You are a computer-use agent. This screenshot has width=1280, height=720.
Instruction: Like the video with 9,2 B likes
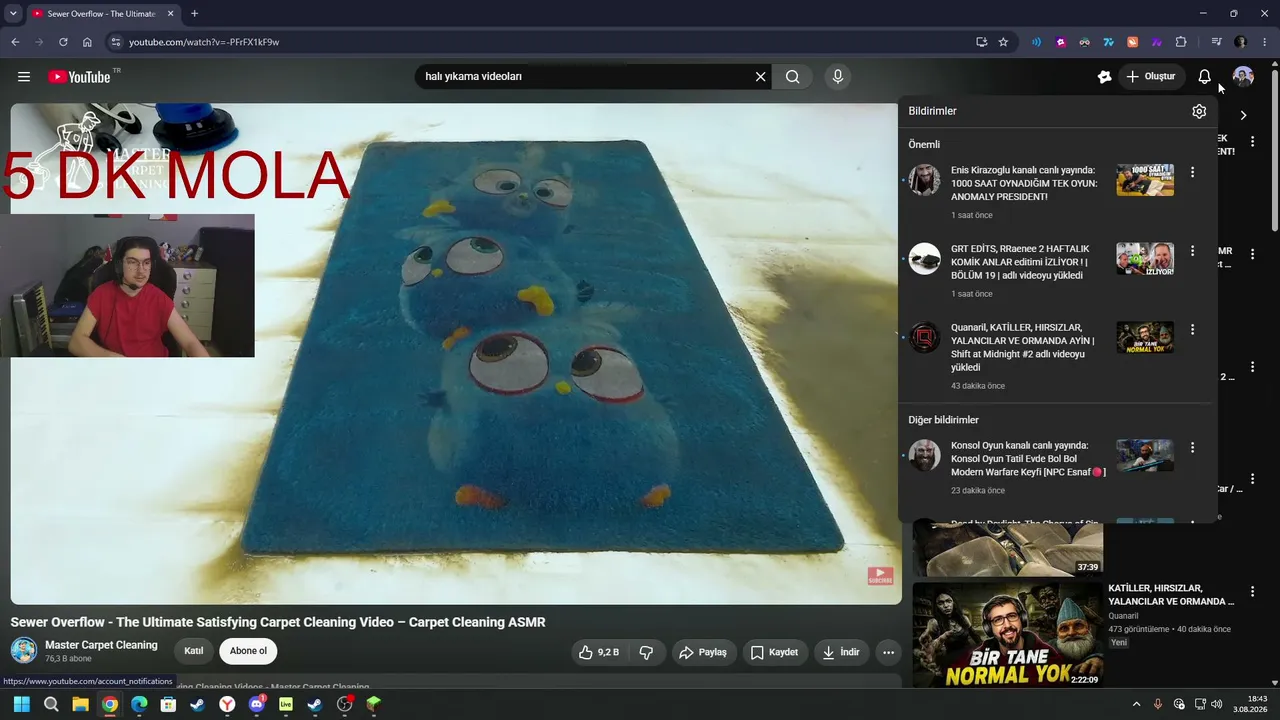(x=599, y=652)
